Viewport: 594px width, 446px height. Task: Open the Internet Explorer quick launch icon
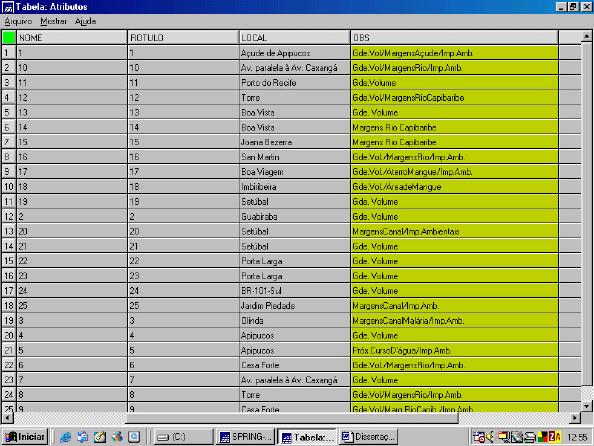click(x=66, y=437)
